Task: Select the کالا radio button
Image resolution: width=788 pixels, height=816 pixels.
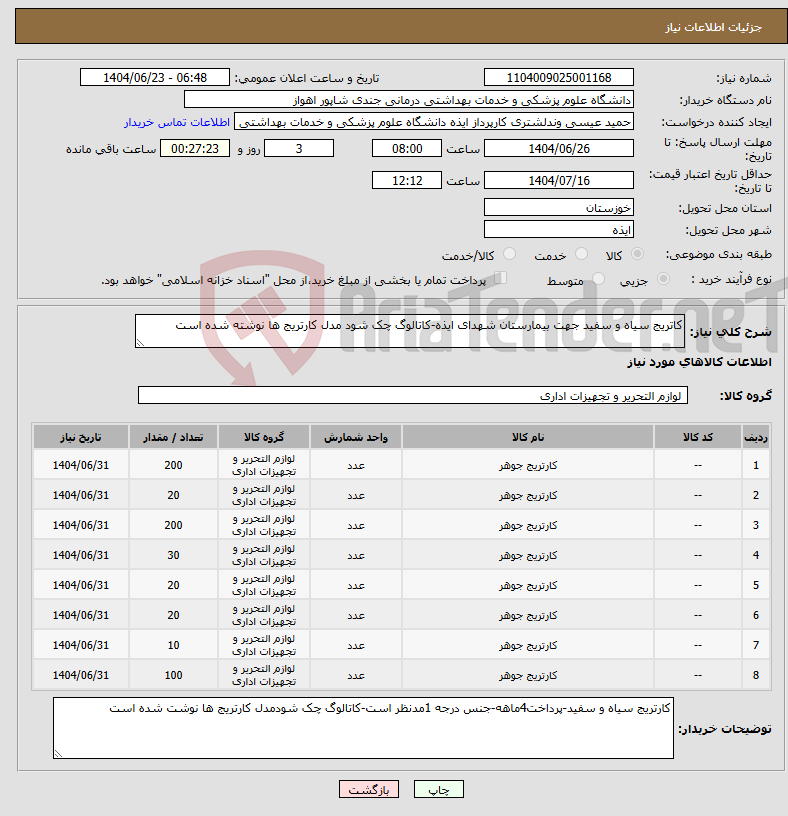Action: pos(637,254)
